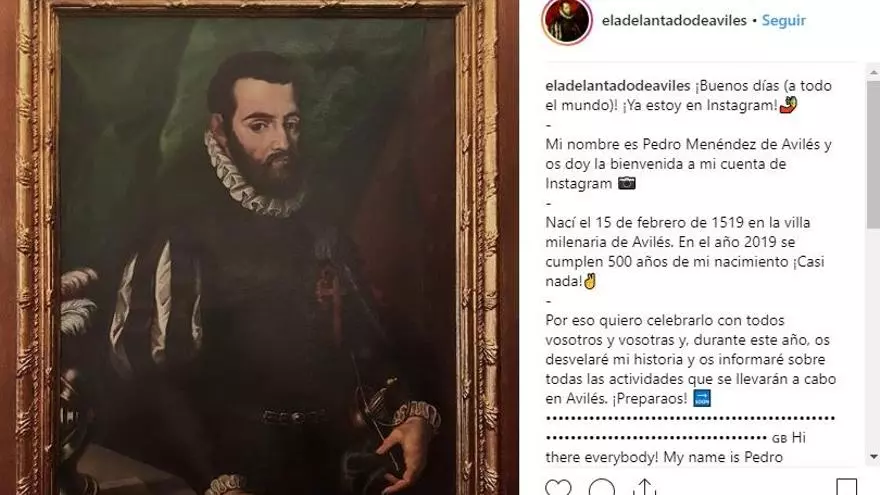Click the caption scrollbar up arrow
This screenshot has height=495, width=880.
(x=873, y=72)
